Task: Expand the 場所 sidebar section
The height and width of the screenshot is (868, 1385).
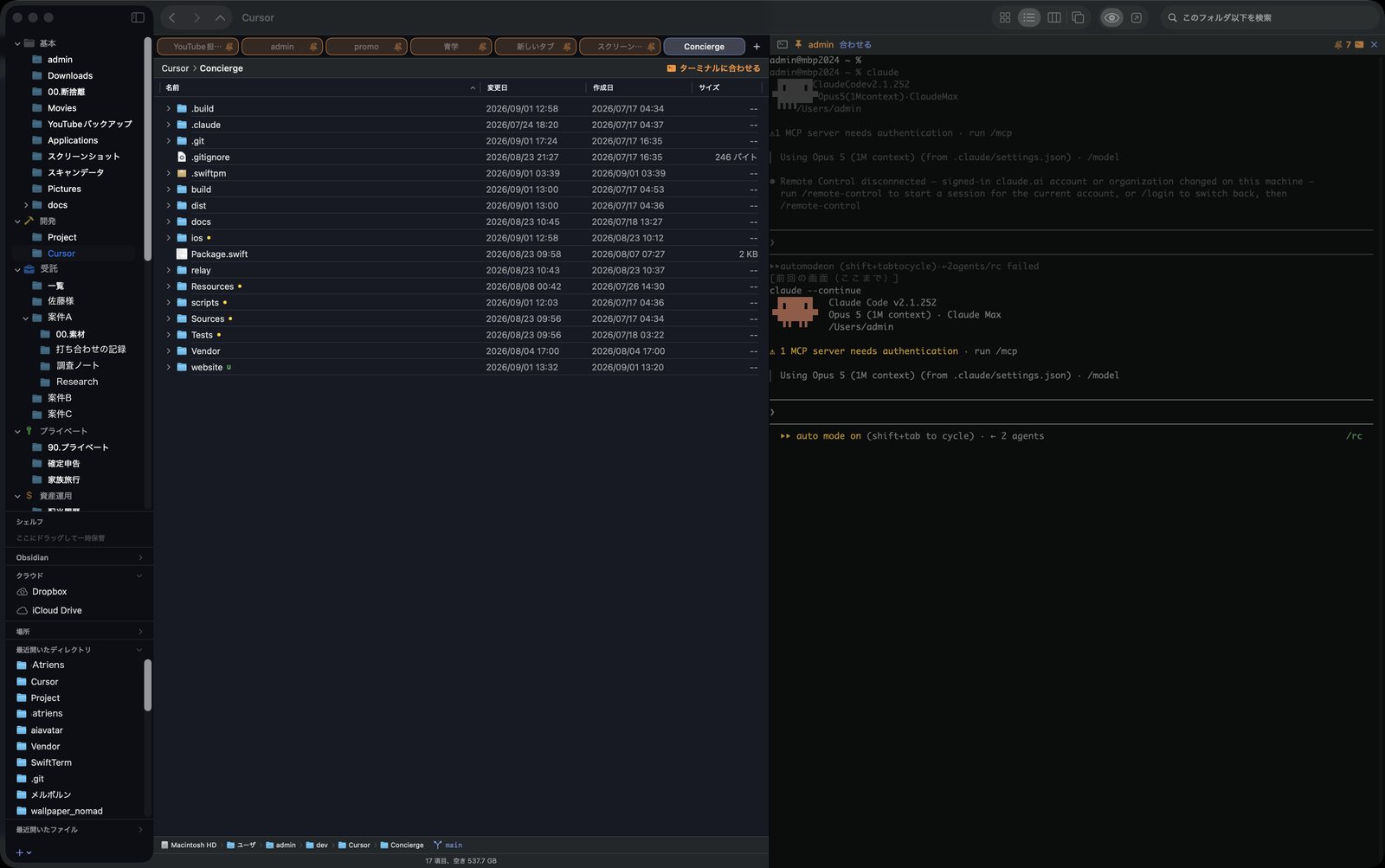Action: [140, 632]
